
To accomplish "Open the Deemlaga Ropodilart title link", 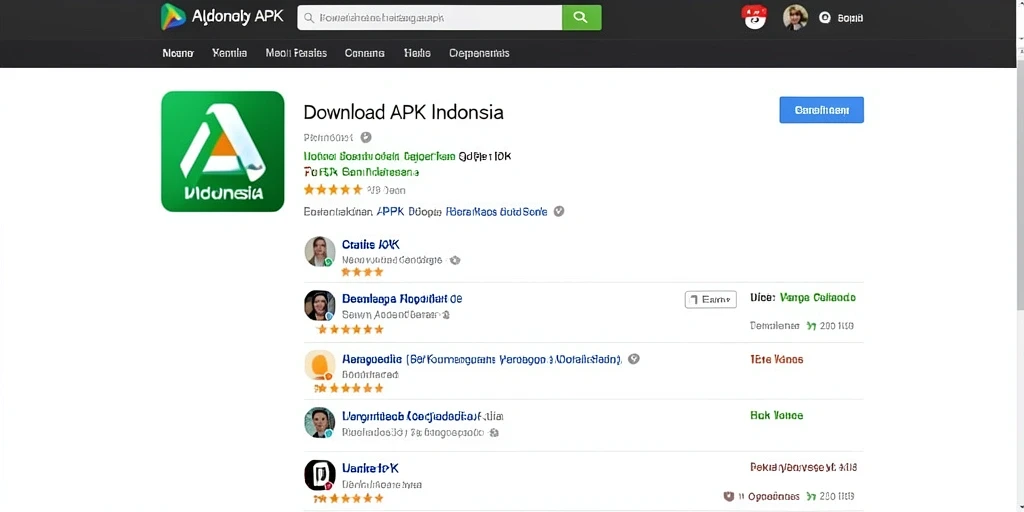I will pyautogui.click(x=402, y=298).
